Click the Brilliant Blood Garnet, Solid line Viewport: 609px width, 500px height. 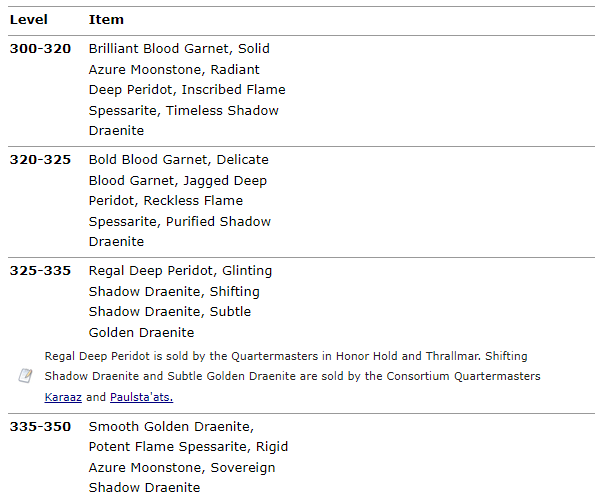pos(179,48)
